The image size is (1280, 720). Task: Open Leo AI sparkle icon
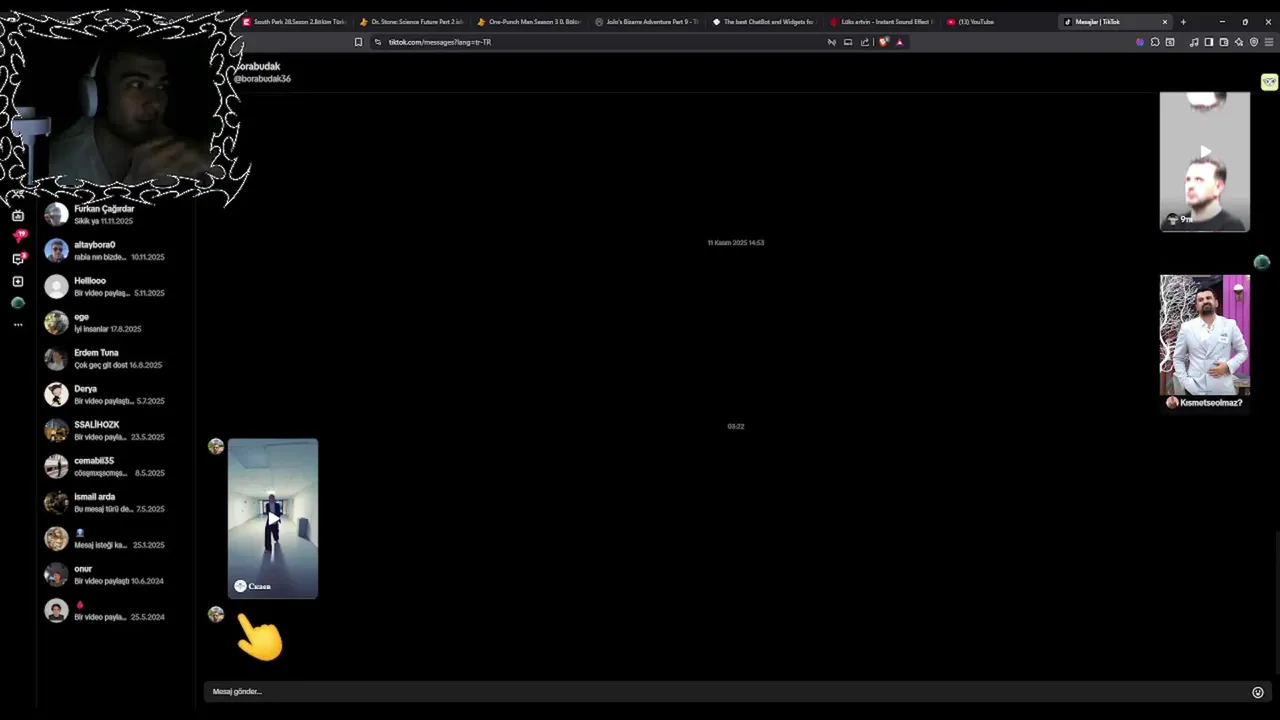pyautogui.click(x=1239, y=42)
